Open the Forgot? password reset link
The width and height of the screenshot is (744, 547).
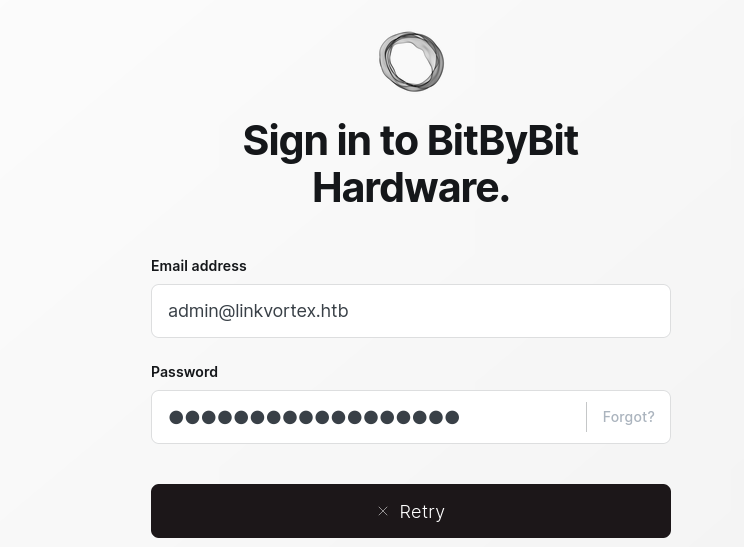(628, 417)
